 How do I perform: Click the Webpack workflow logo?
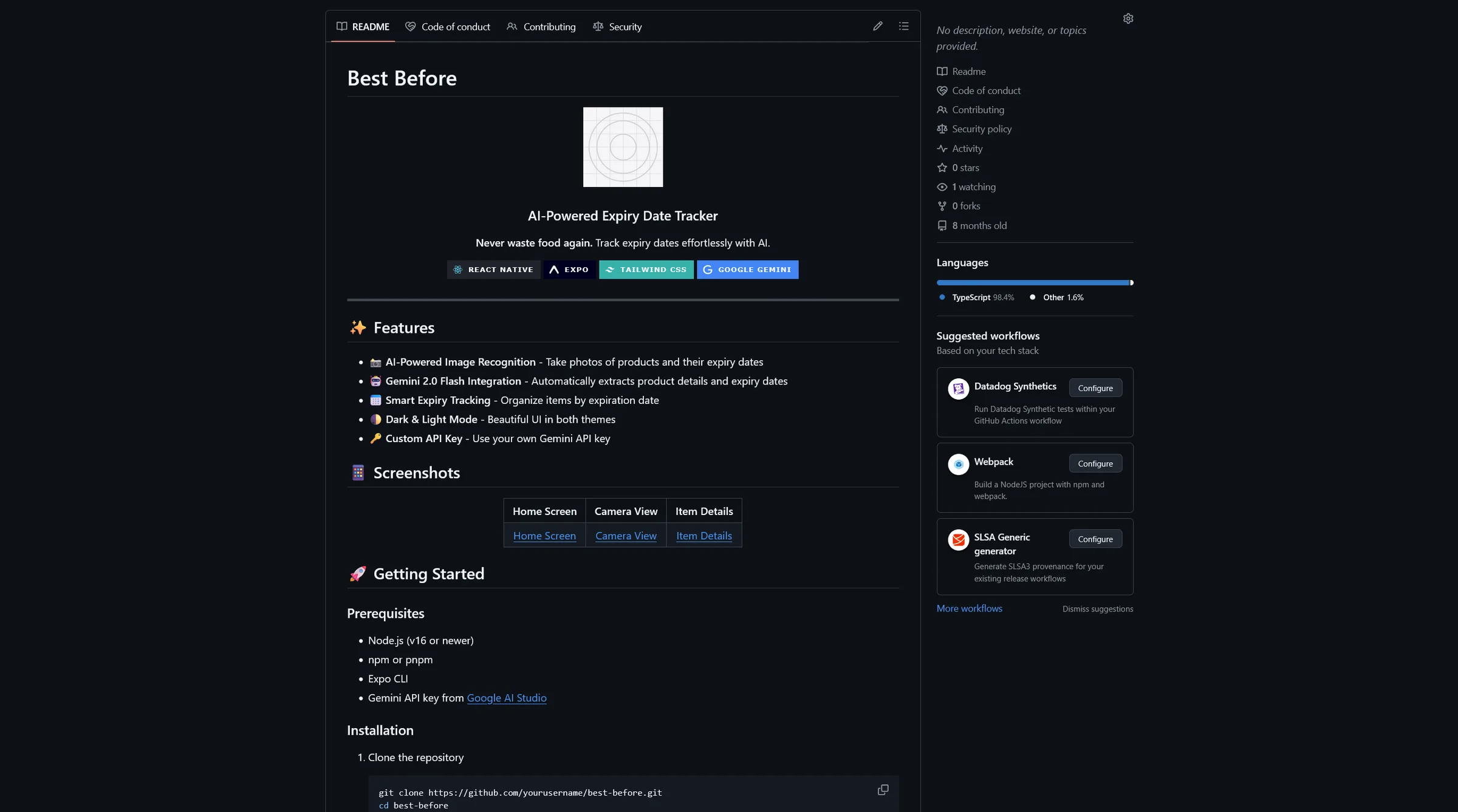point(959,465)
